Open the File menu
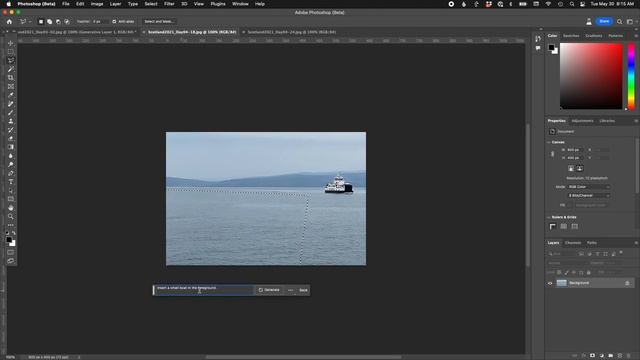 point(66,4)
